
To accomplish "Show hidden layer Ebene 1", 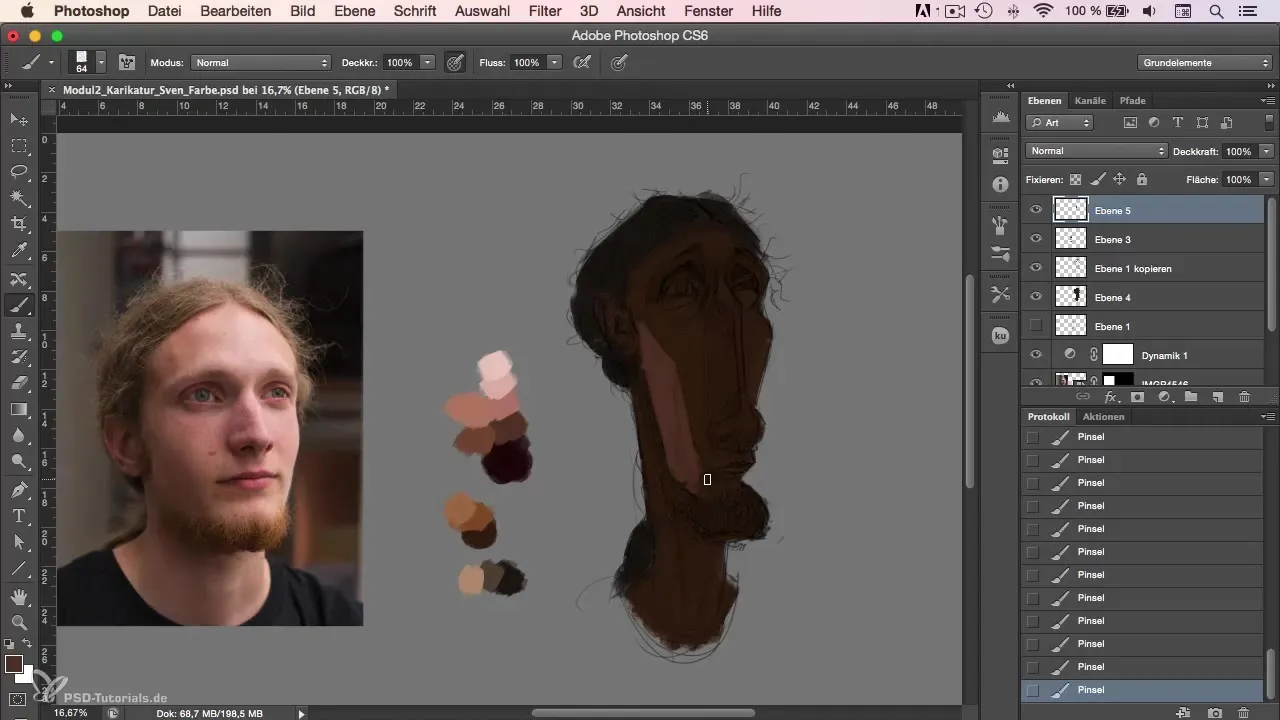I will tap(1036, 326).
